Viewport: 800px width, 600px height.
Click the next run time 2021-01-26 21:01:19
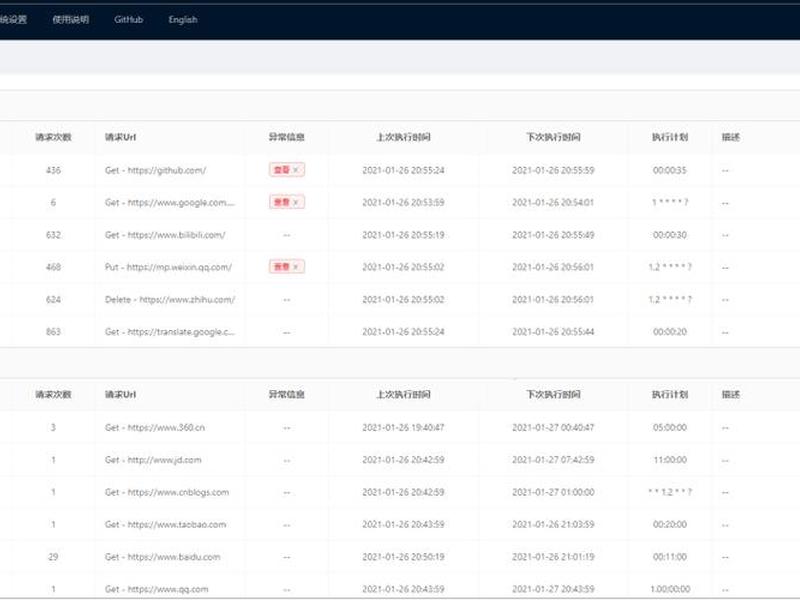click(553, 557)
